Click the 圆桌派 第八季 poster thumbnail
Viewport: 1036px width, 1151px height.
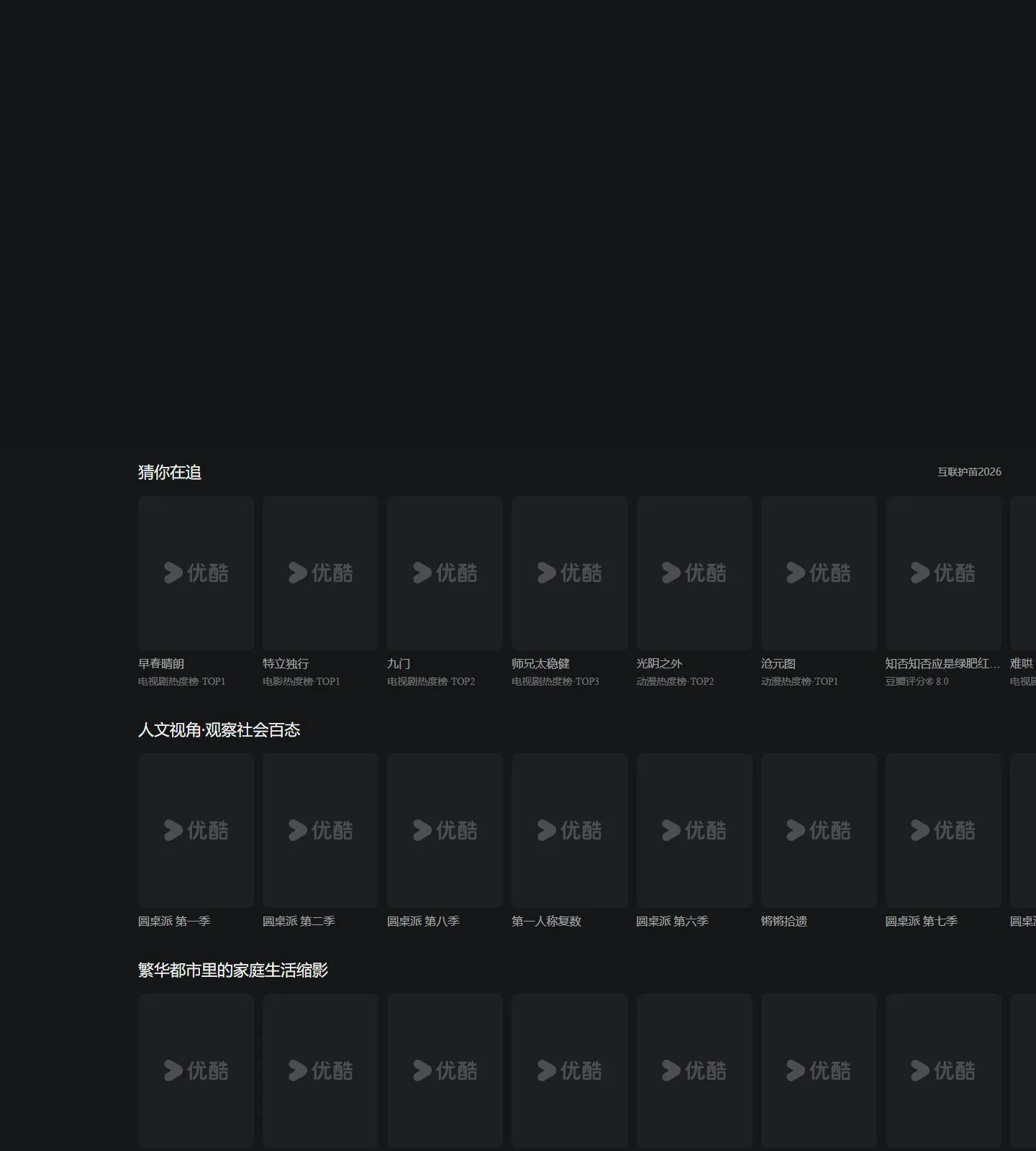point(445,830)
